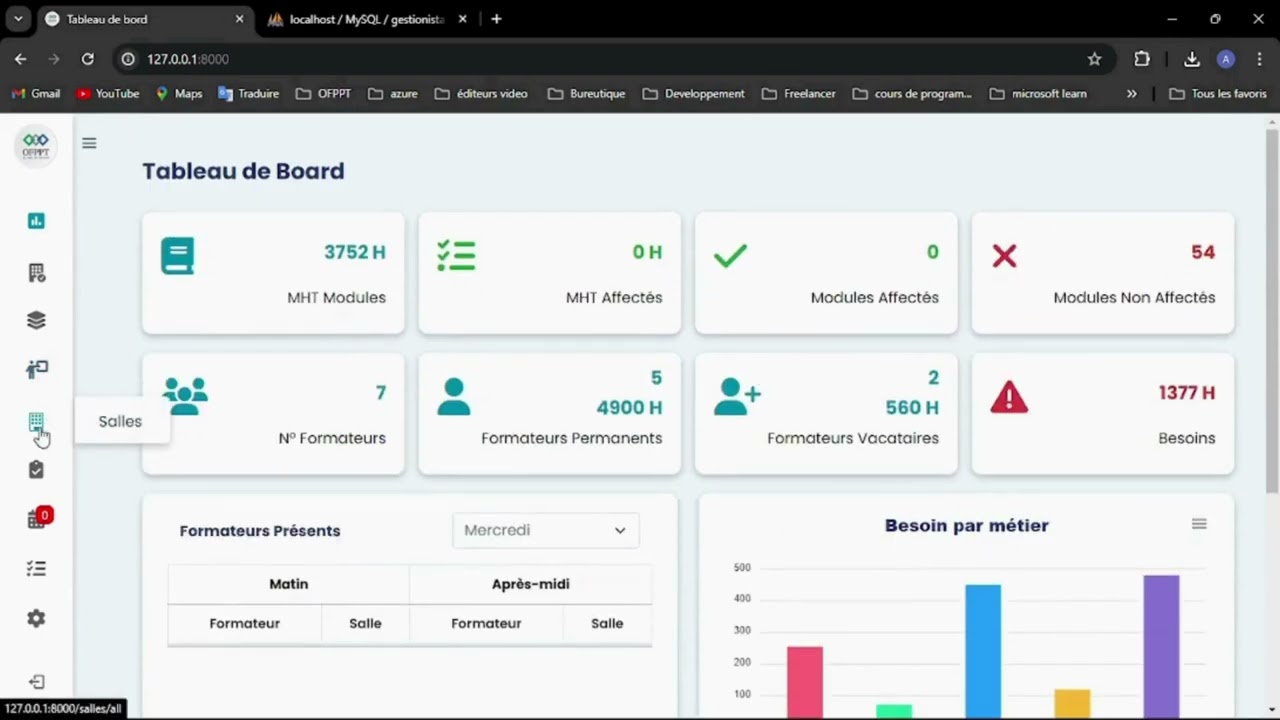Open the microsoft learn bookmarks folder
1280x720 pixels.
[1038, 94]
